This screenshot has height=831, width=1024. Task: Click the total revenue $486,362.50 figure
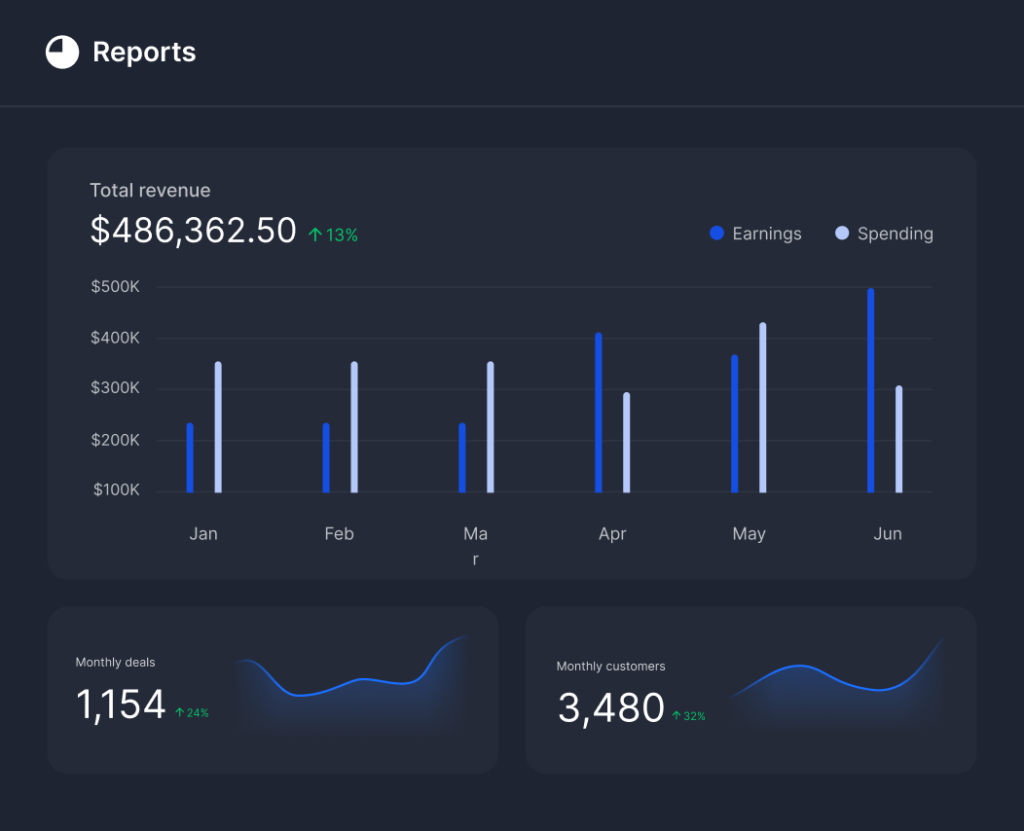pyautogui.click(x=193, y=230)
